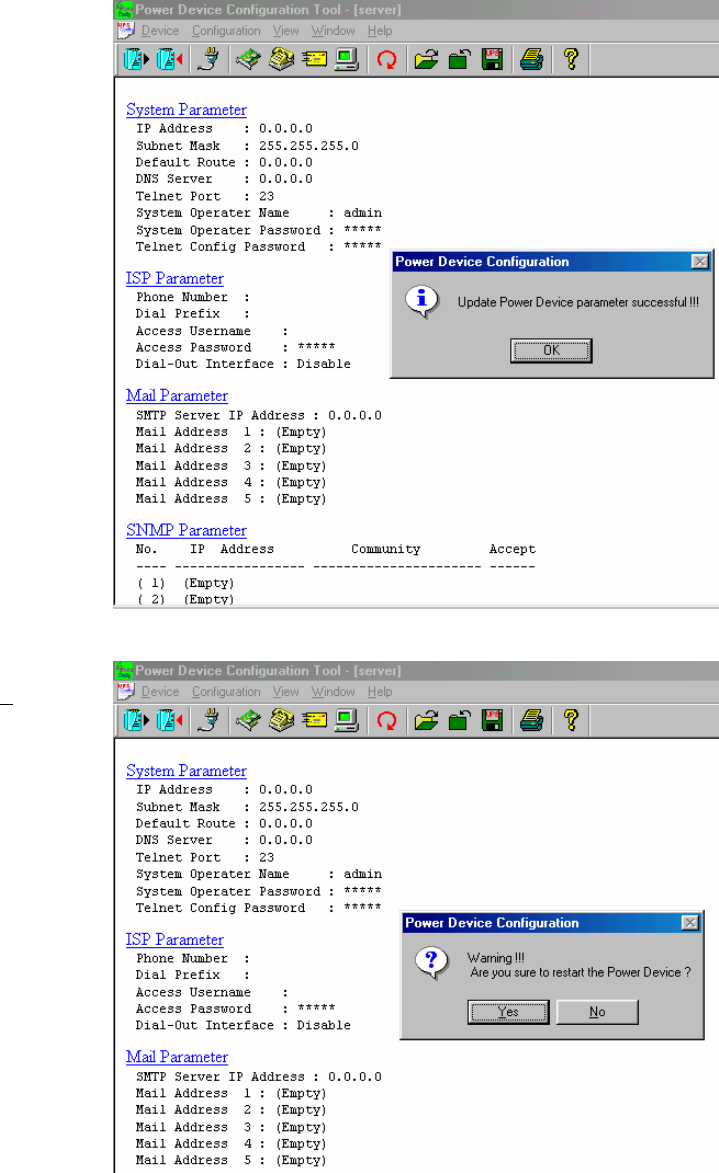Click red circular arrow icon in restart-warning window
Image resolution: width=719 pixels, height=1173 pixels.
(387, 720)
